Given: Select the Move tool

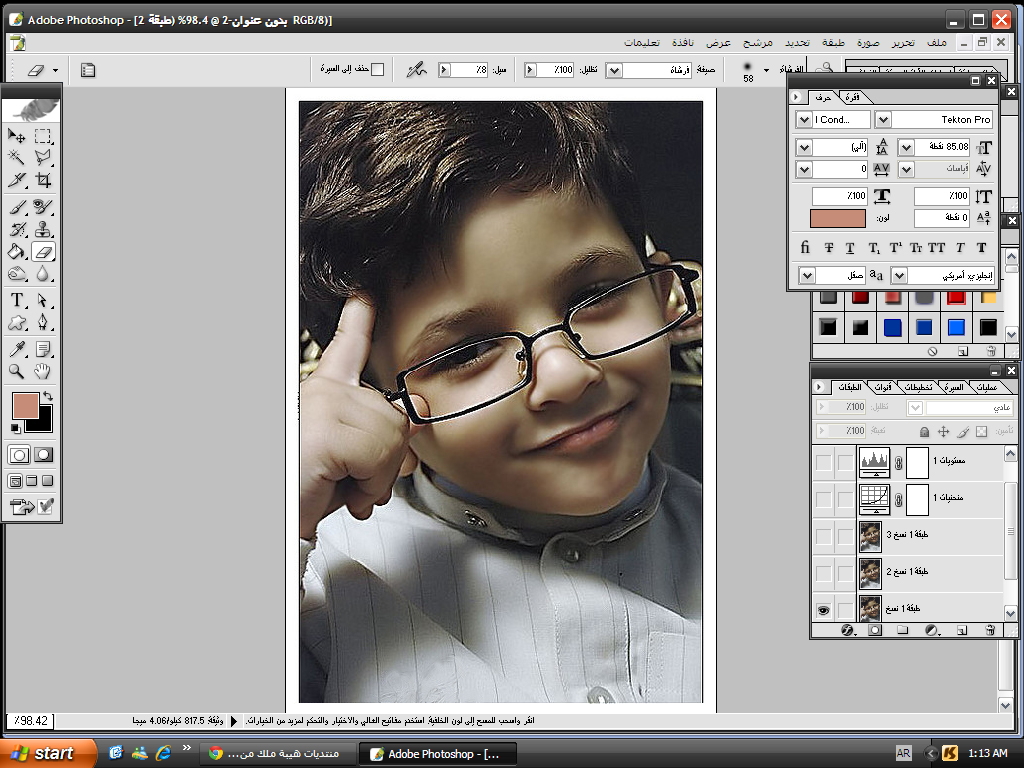Looking at the screenshot, I should point(17,136).
